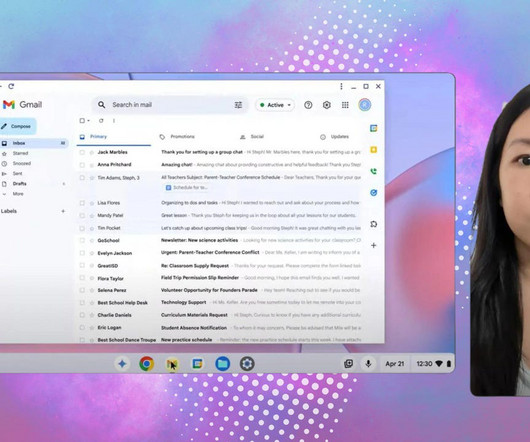Open Google Calendar from the shelf
Screen dimensions: 530x442
(x=197, y=364)
